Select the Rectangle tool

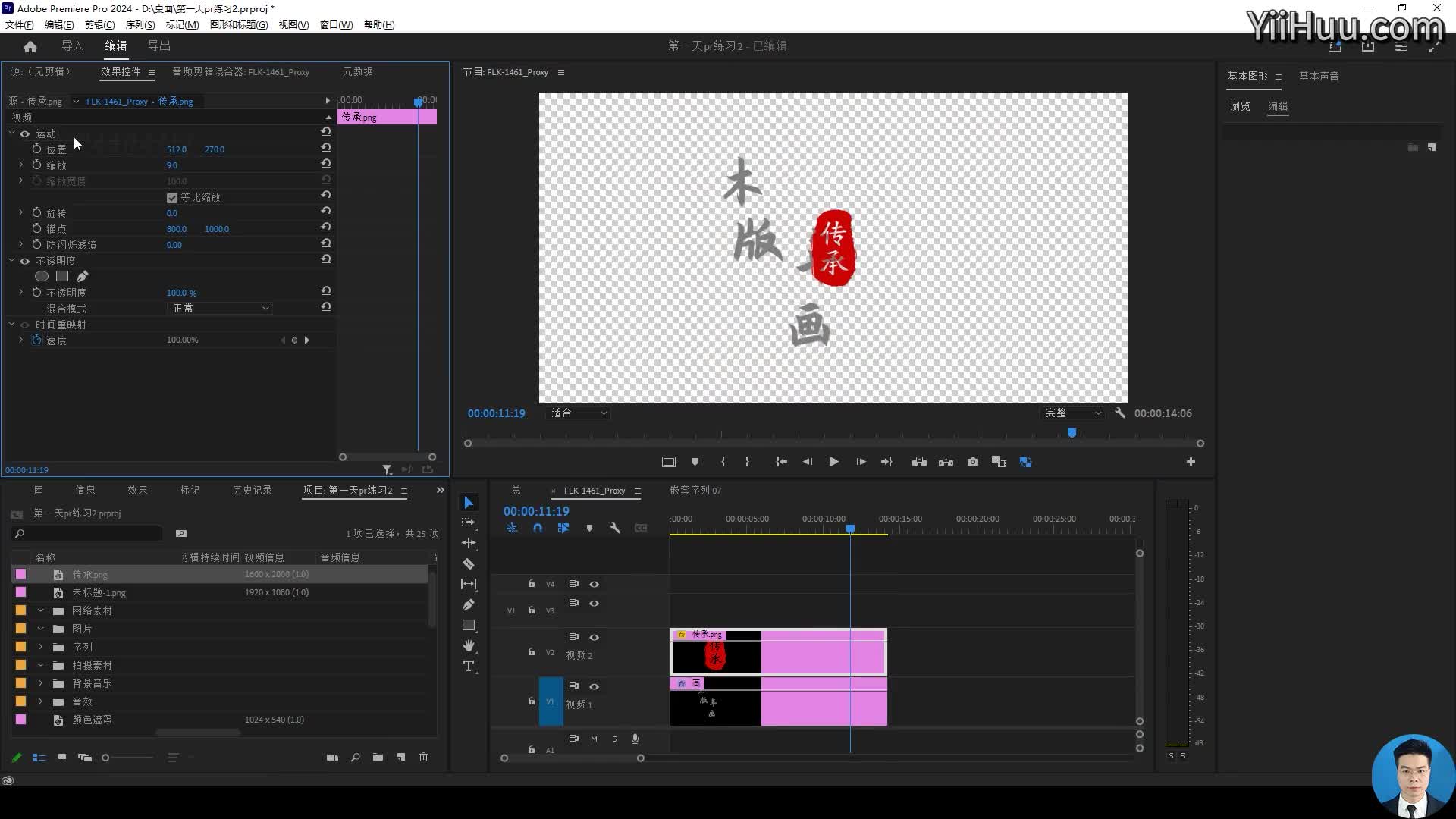(469, 626)
